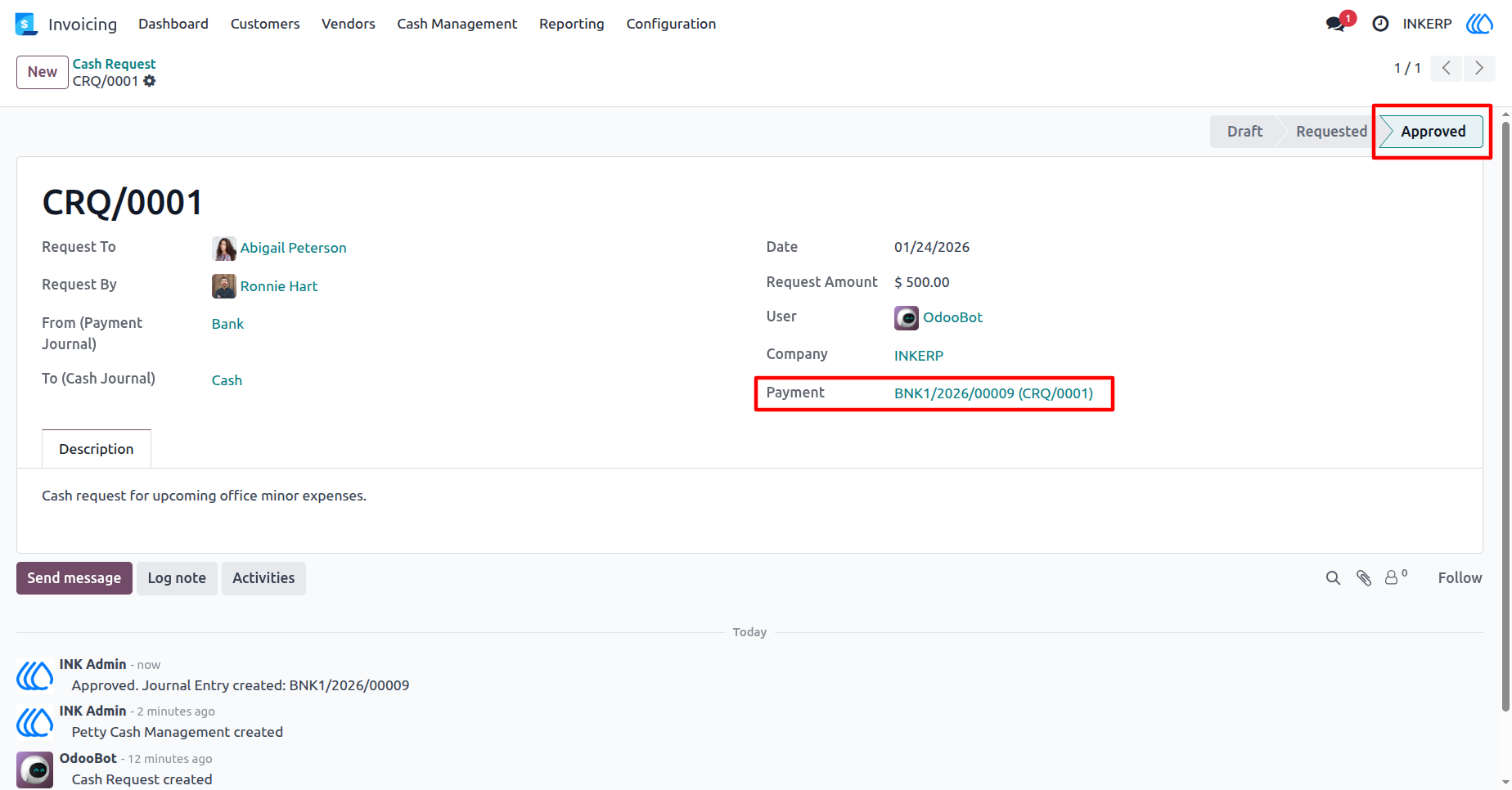This screenshot has height=790, width=1512.
Task: Open the Activities button
Action: click(x=263, y=578)
